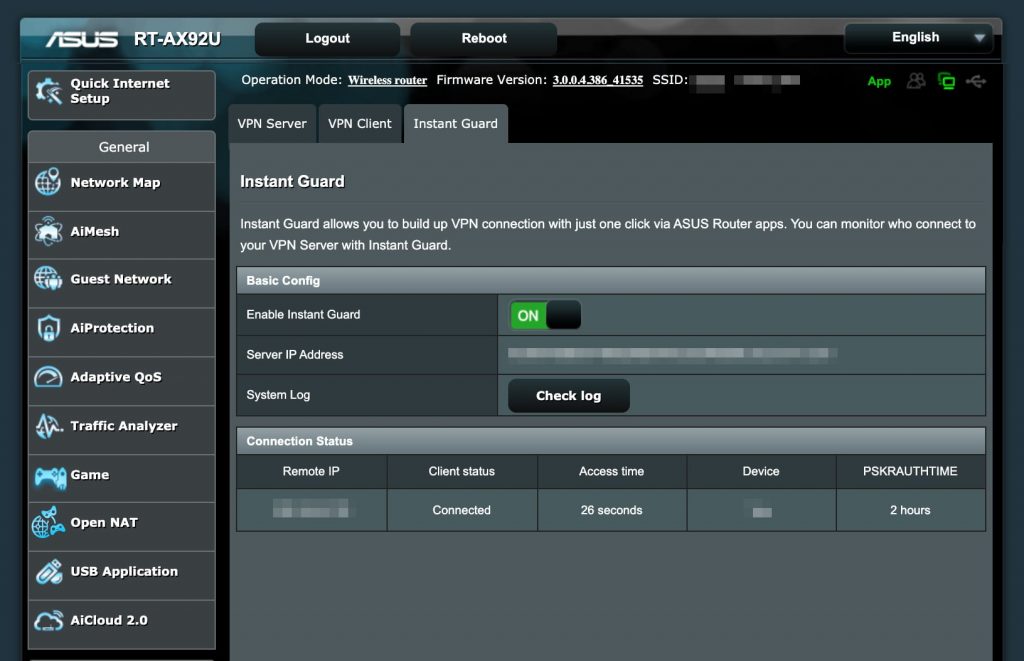This screenshot has height=661, width=1024.
Task: Click the guest users status icon
Action: [916, 81]
